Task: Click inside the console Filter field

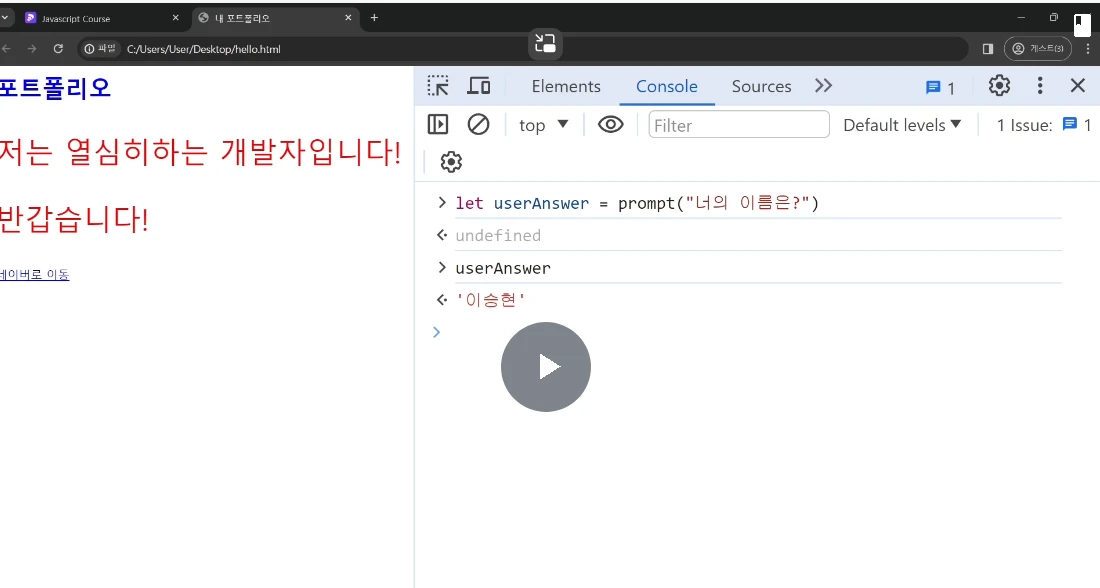Action: click(739, 125)
